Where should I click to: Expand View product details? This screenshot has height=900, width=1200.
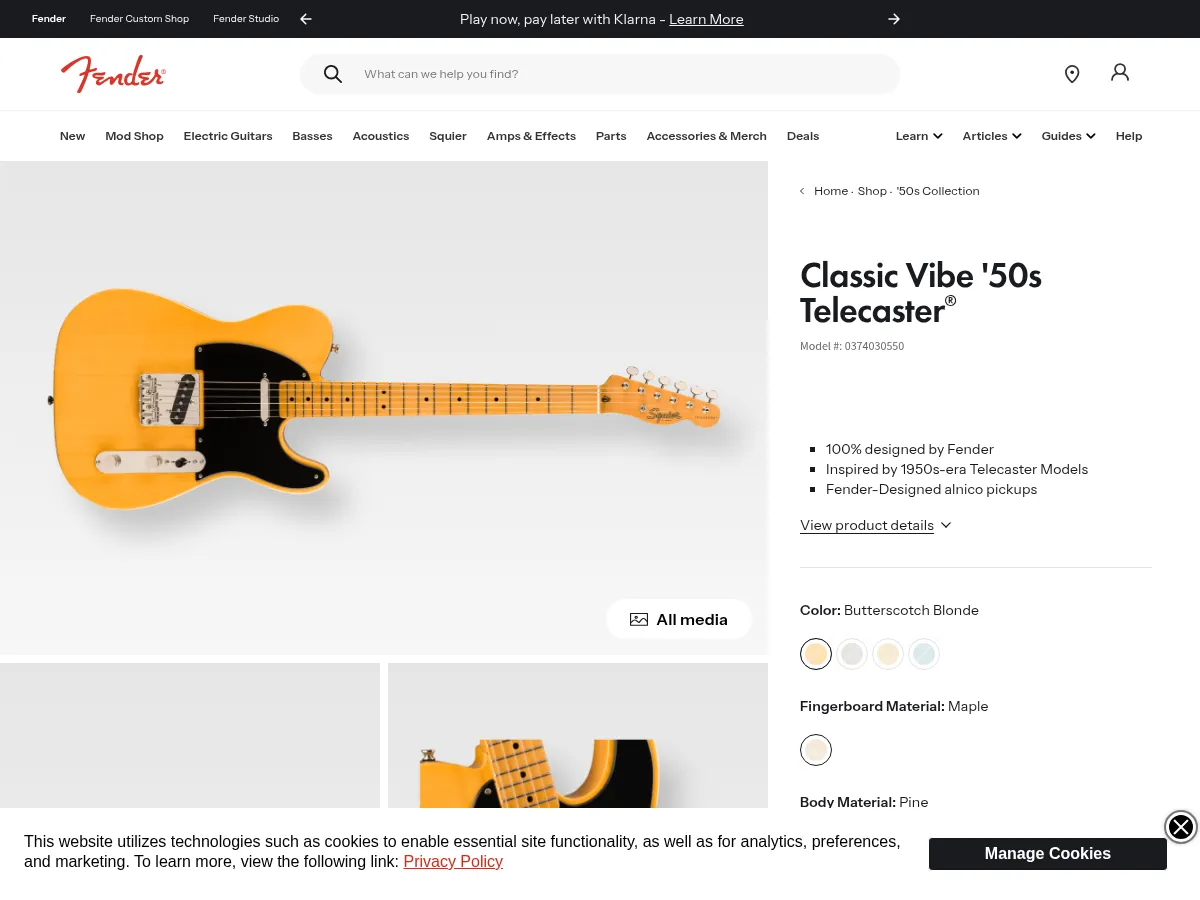[x=875, y=525]
